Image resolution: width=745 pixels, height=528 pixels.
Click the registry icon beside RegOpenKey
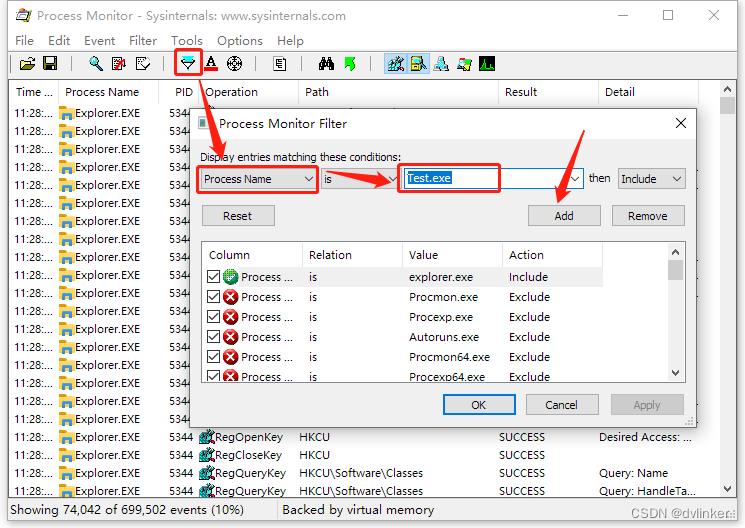click(x=207, y=437)
